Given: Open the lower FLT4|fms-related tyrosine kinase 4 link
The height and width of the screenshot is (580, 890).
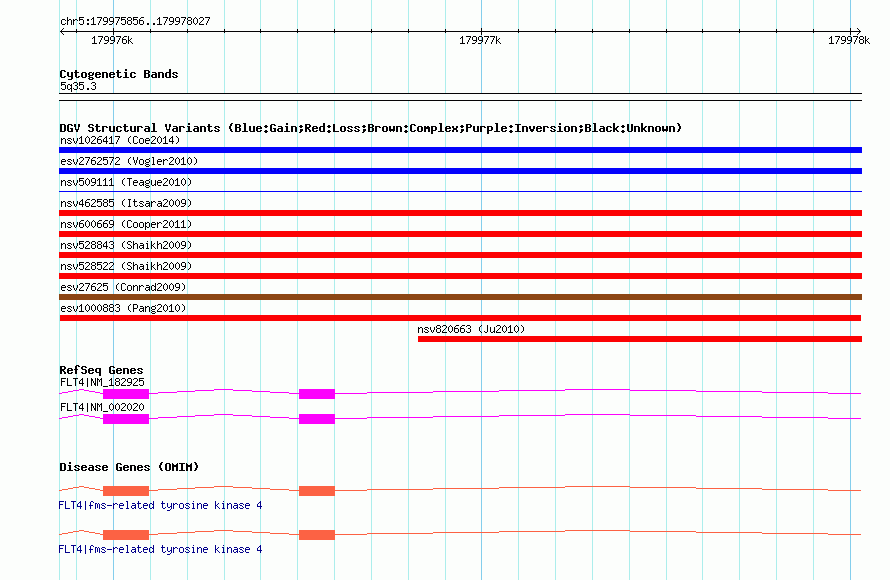Looking at the screenshot, I should (x=161, y=549).
